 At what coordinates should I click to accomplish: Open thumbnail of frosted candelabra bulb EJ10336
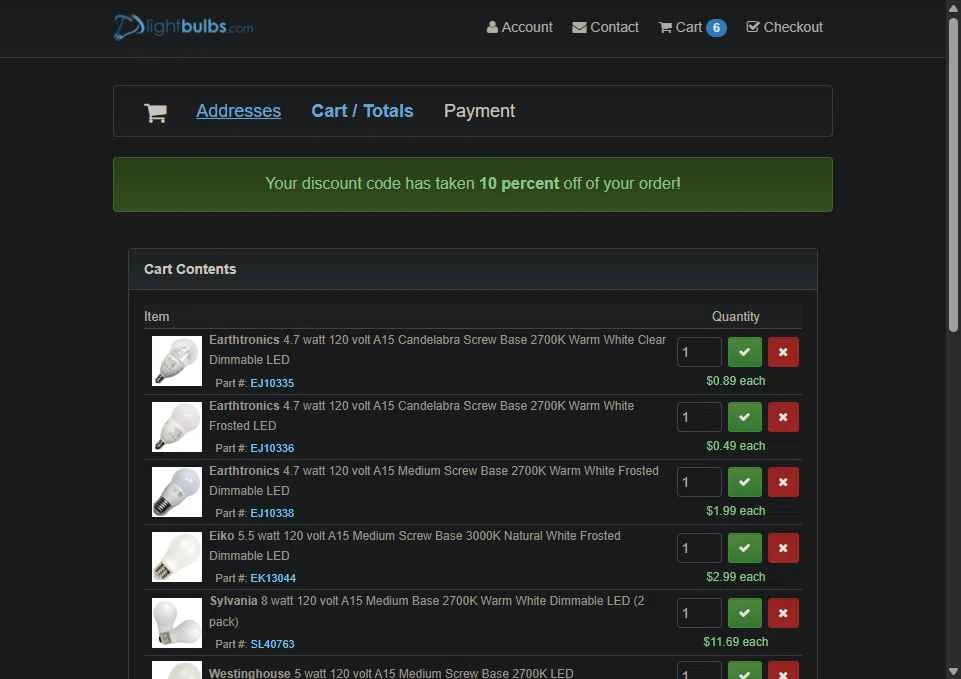tap(177, 427)
